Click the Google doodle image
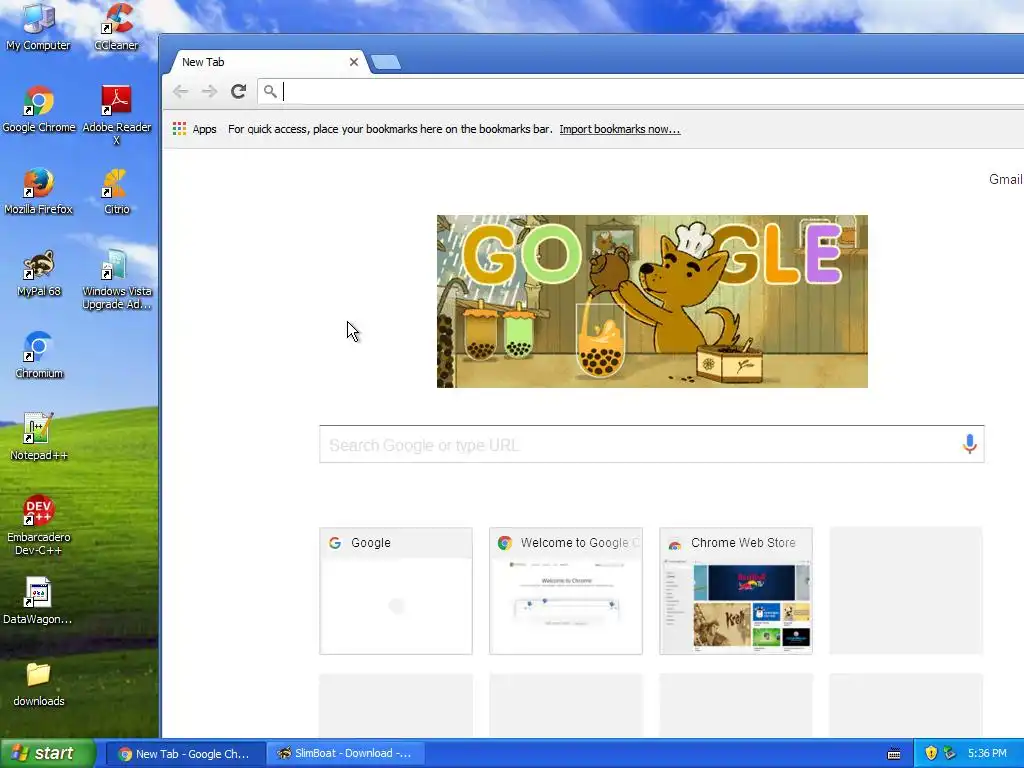This screenshot has width=1024, height=768. pyautogui.click(x=652, y=301)
